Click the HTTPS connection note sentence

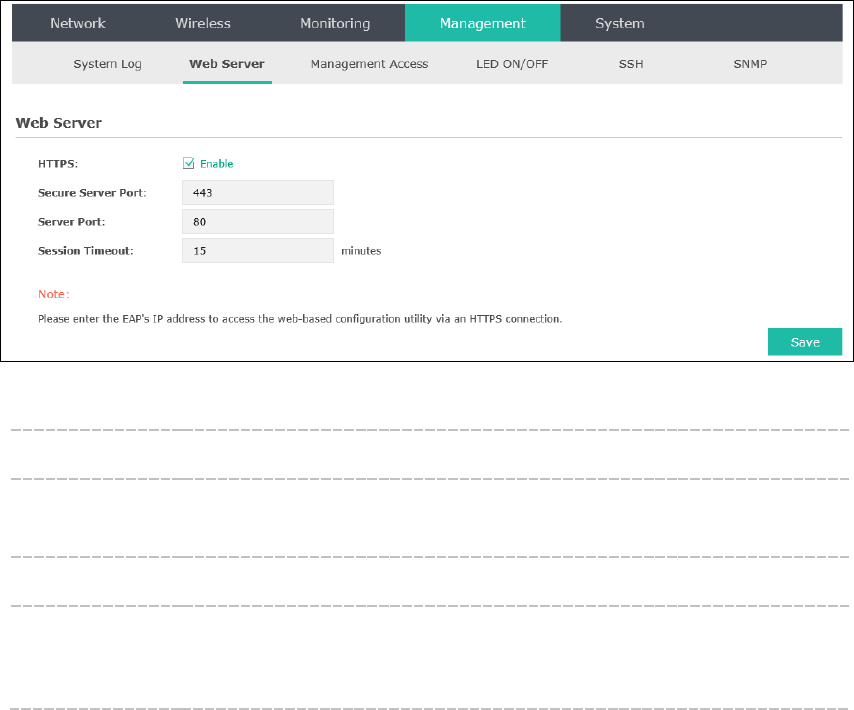[300, 319]
